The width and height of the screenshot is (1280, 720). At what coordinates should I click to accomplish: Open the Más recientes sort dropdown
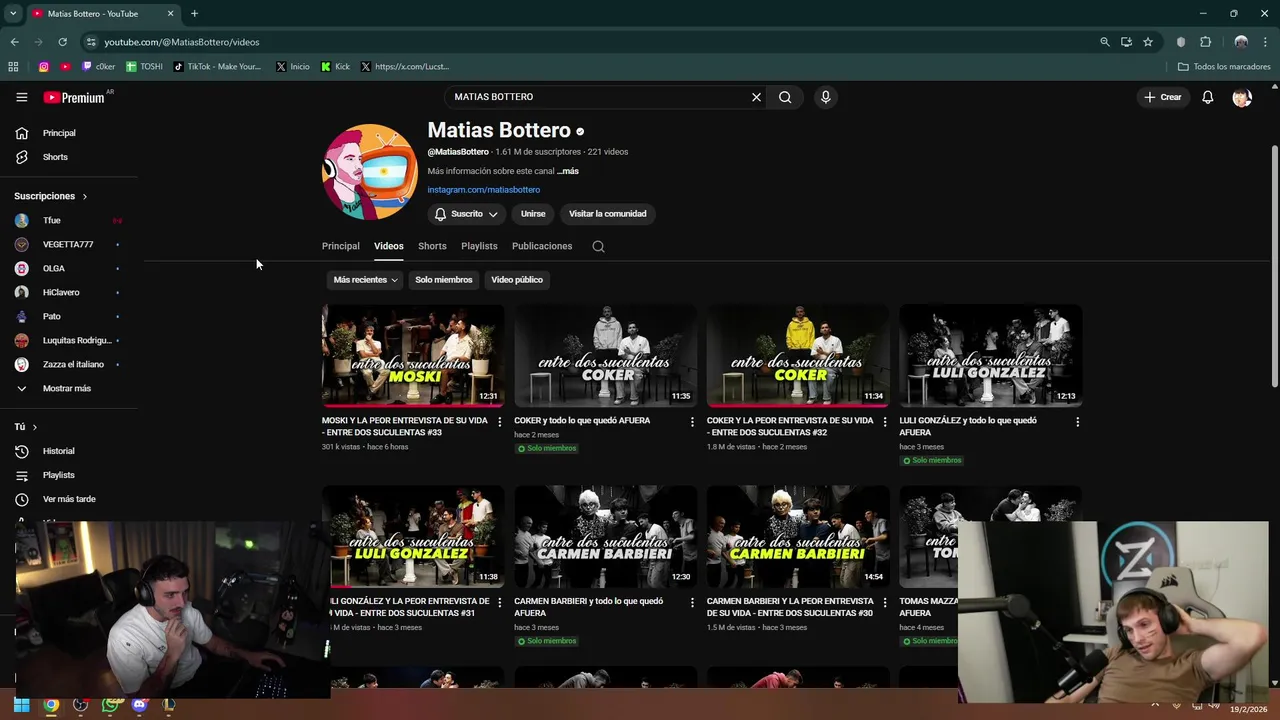click(365, 280)
